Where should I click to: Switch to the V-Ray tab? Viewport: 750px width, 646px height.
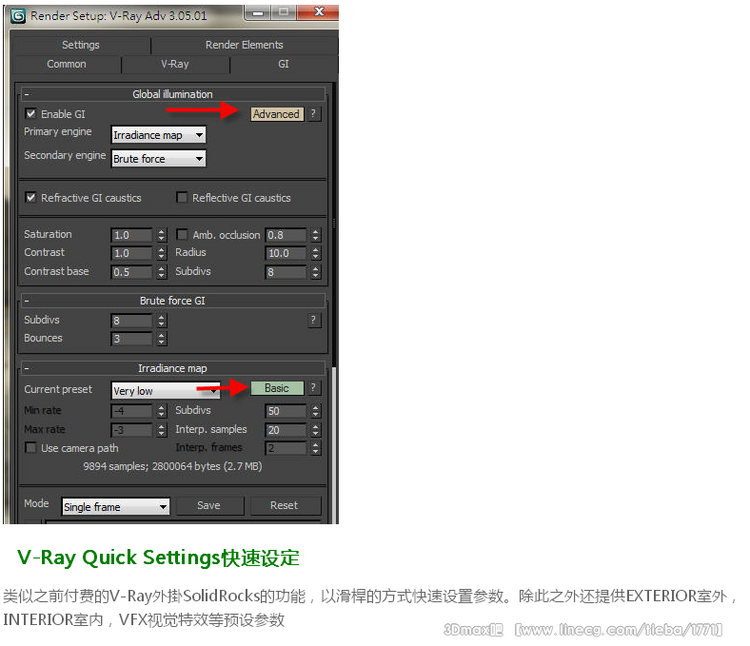pyautogui.click(x=175, y=64)
